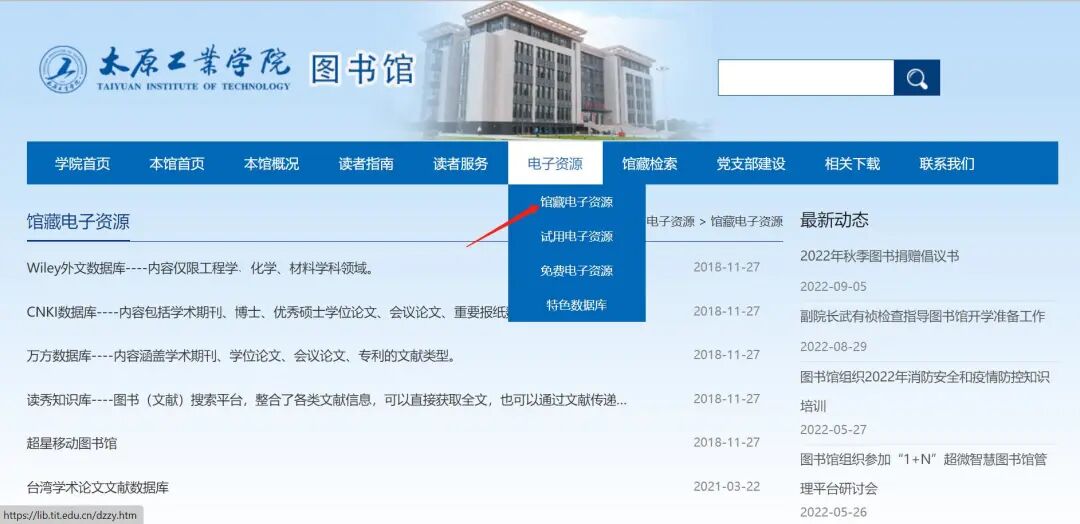
Task: Click news date 2022-09-05
Action: pyautogui.click(x=833, y=286)
